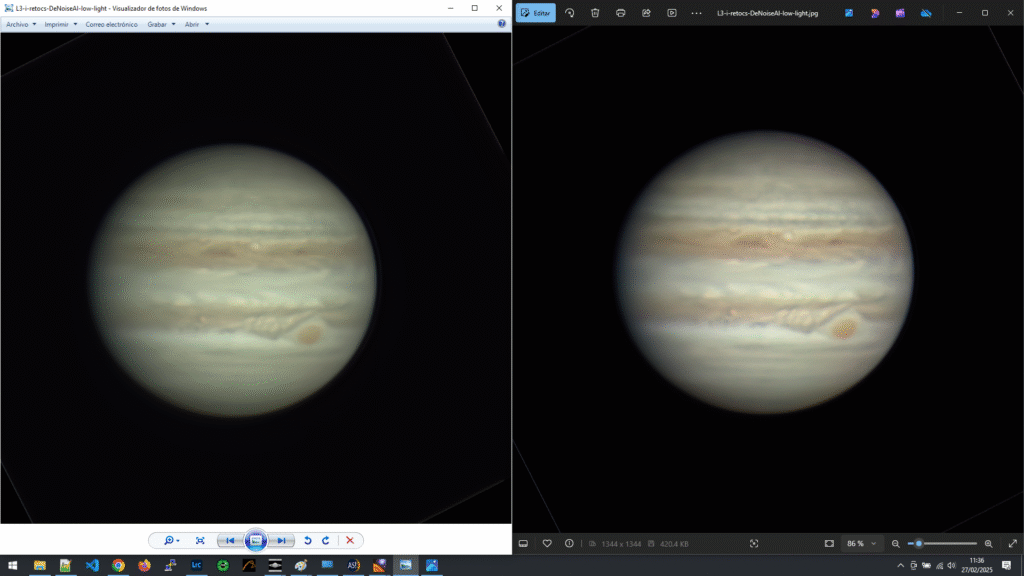The height and width of the screenshot is (576, 1024).
Task: Show file info panel in Photos app
Action: click(569, 543)
